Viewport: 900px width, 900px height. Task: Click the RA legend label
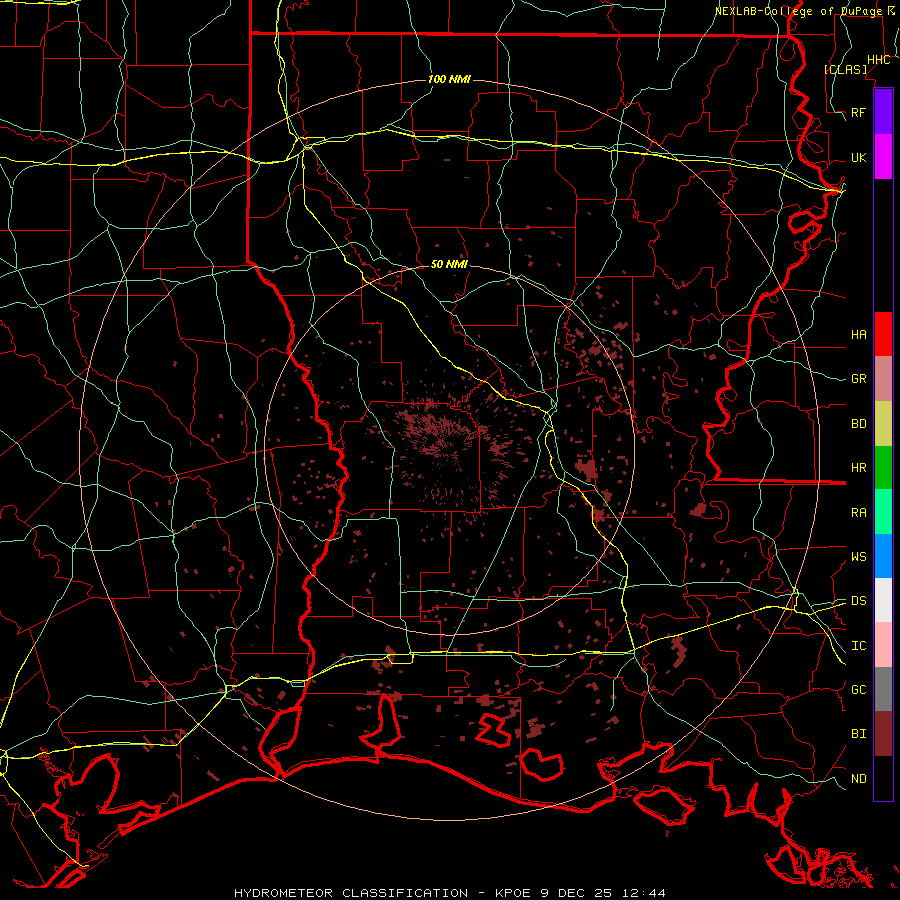pyautogui.click(x=859, y=512)
